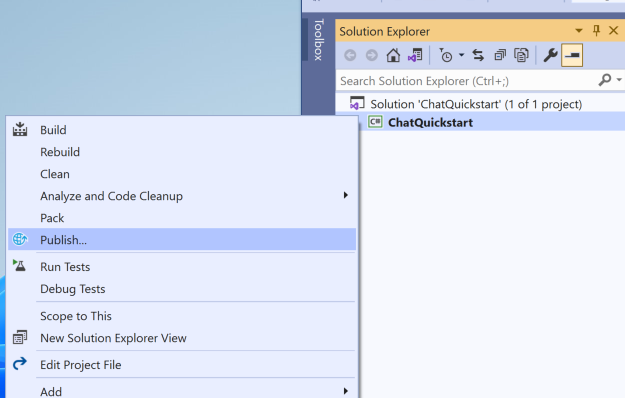625x398 pixels.
Task: Click the C# project icon beside ChatQuickstart
Action: [x=375, y=122]
